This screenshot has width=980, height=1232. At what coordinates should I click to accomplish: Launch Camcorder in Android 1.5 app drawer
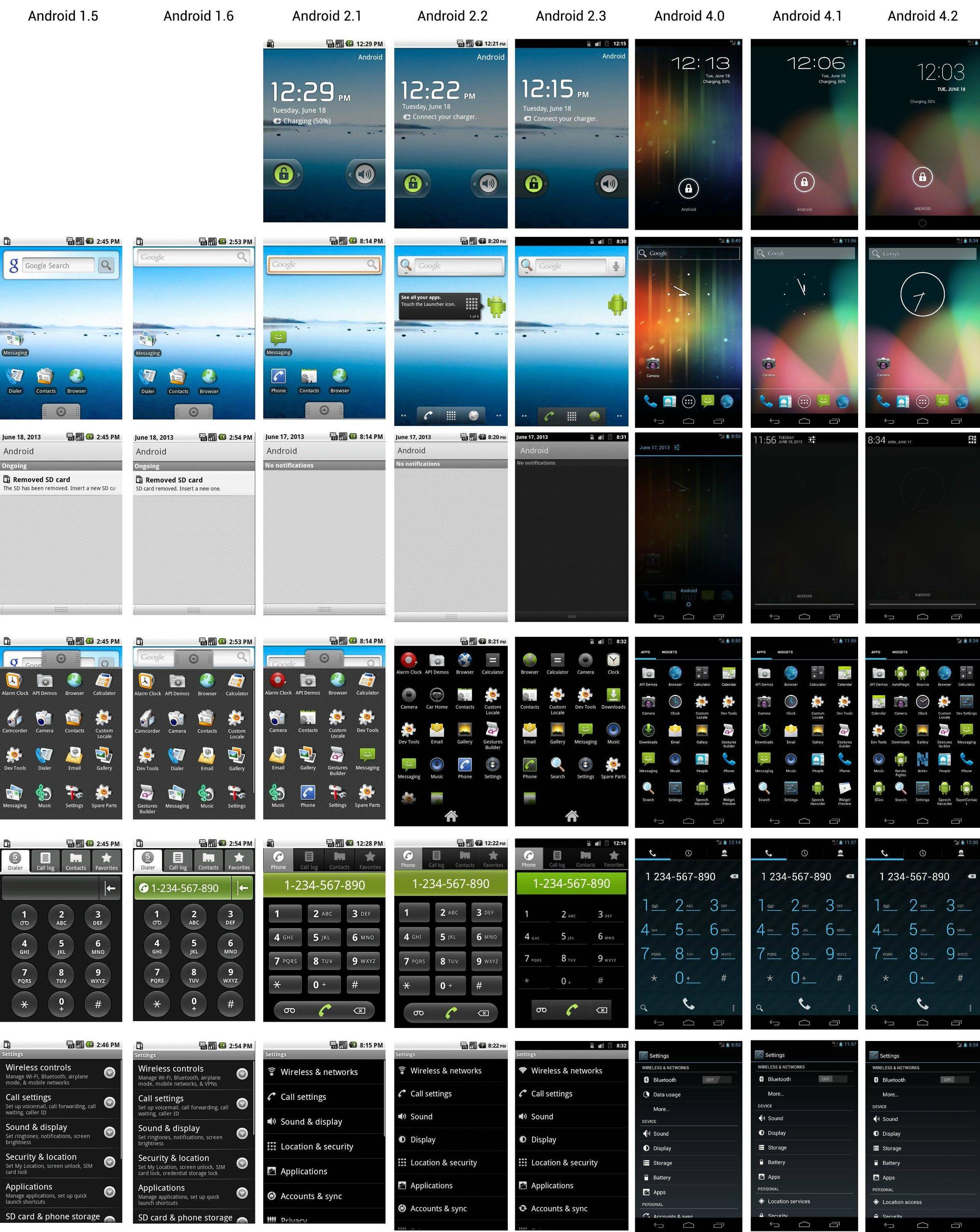point(15,722)
